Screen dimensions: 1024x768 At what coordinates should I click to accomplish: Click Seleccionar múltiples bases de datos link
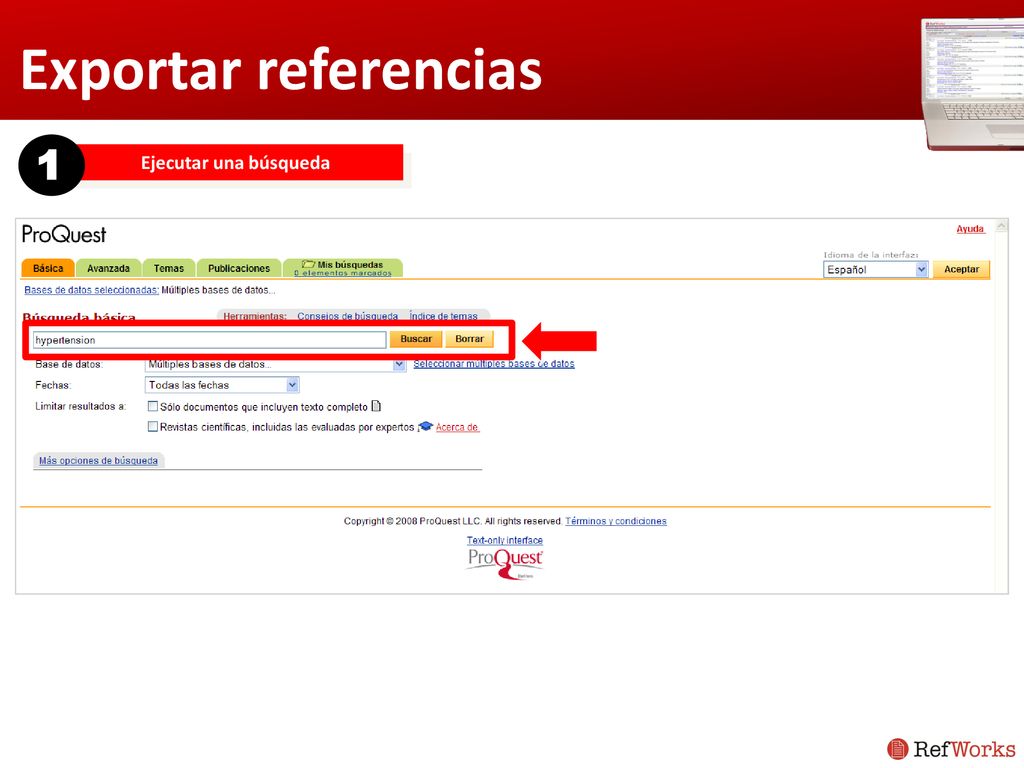click(494, 364)
